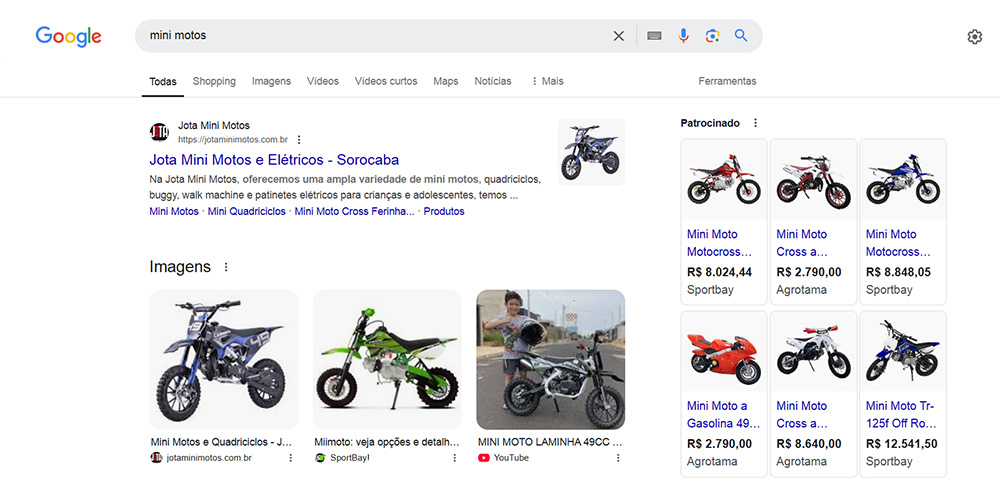Open boy with mini moto YouTube image

[x=550, y=360]
